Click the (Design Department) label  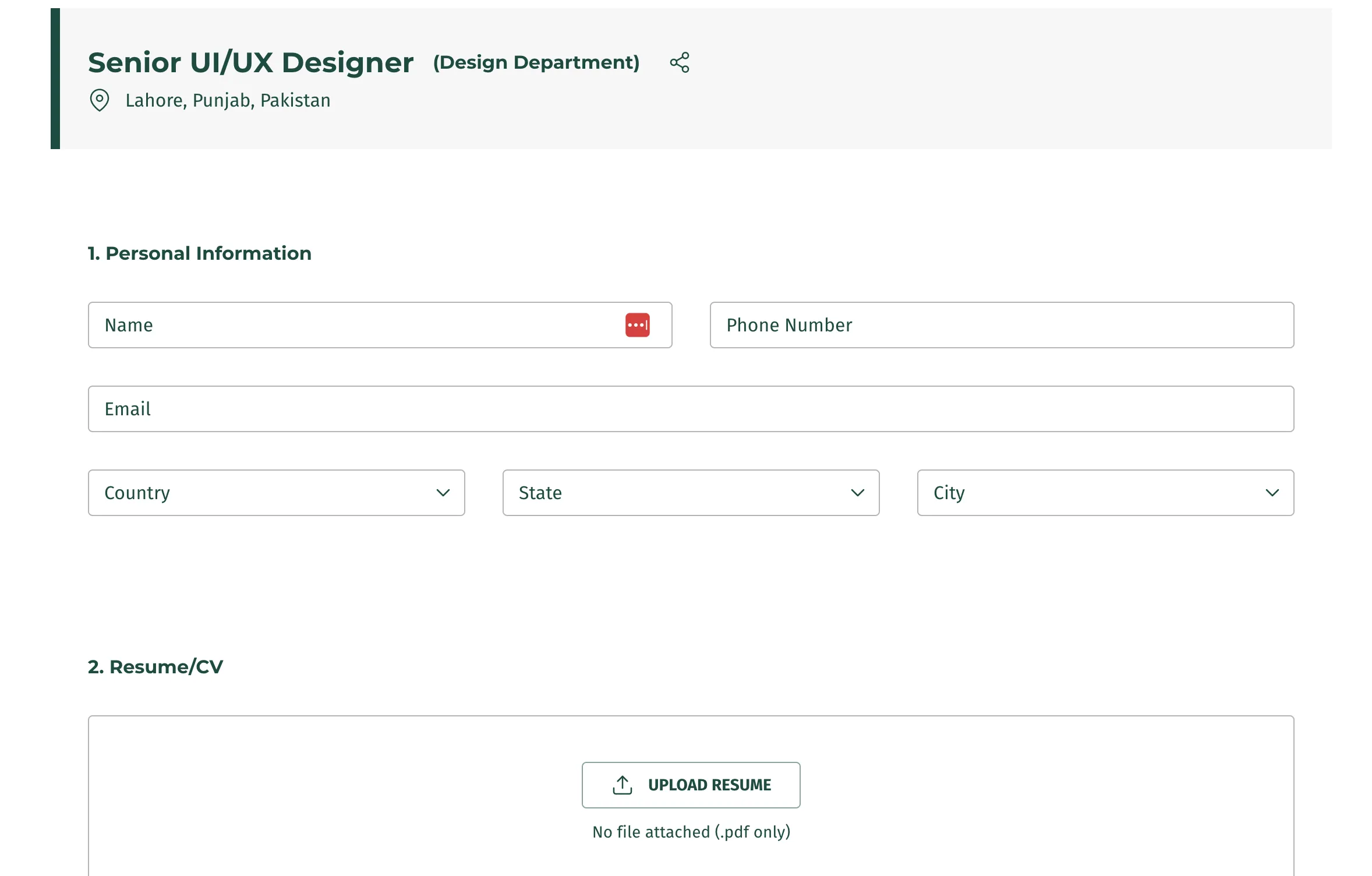click(536, 62)
